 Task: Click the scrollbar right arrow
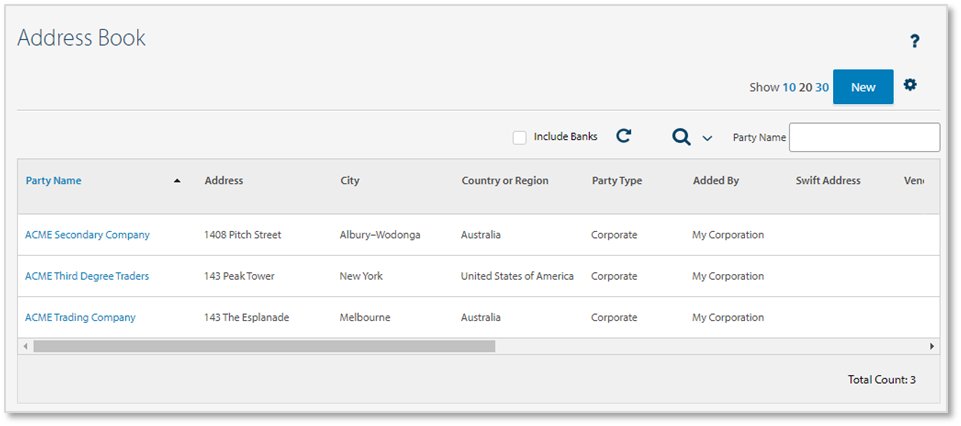932,346
